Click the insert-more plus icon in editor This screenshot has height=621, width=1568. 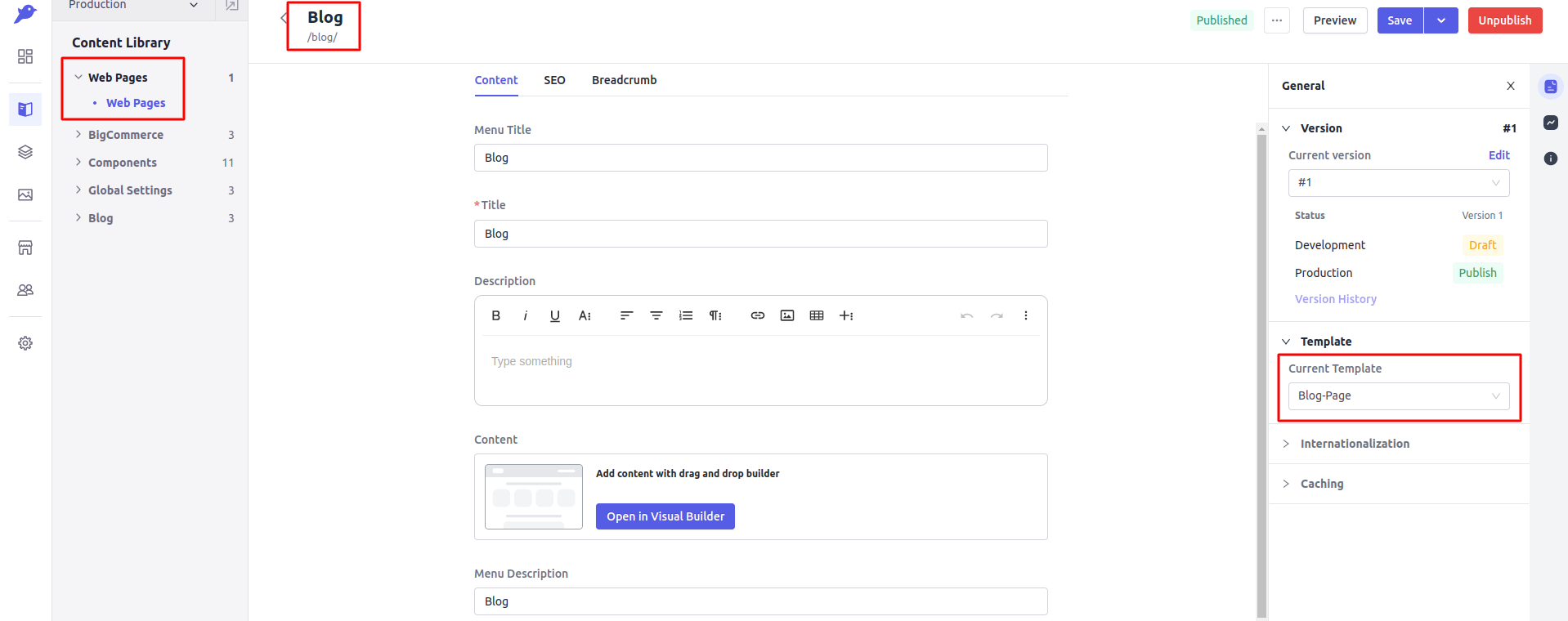click(x=846, y=315)
